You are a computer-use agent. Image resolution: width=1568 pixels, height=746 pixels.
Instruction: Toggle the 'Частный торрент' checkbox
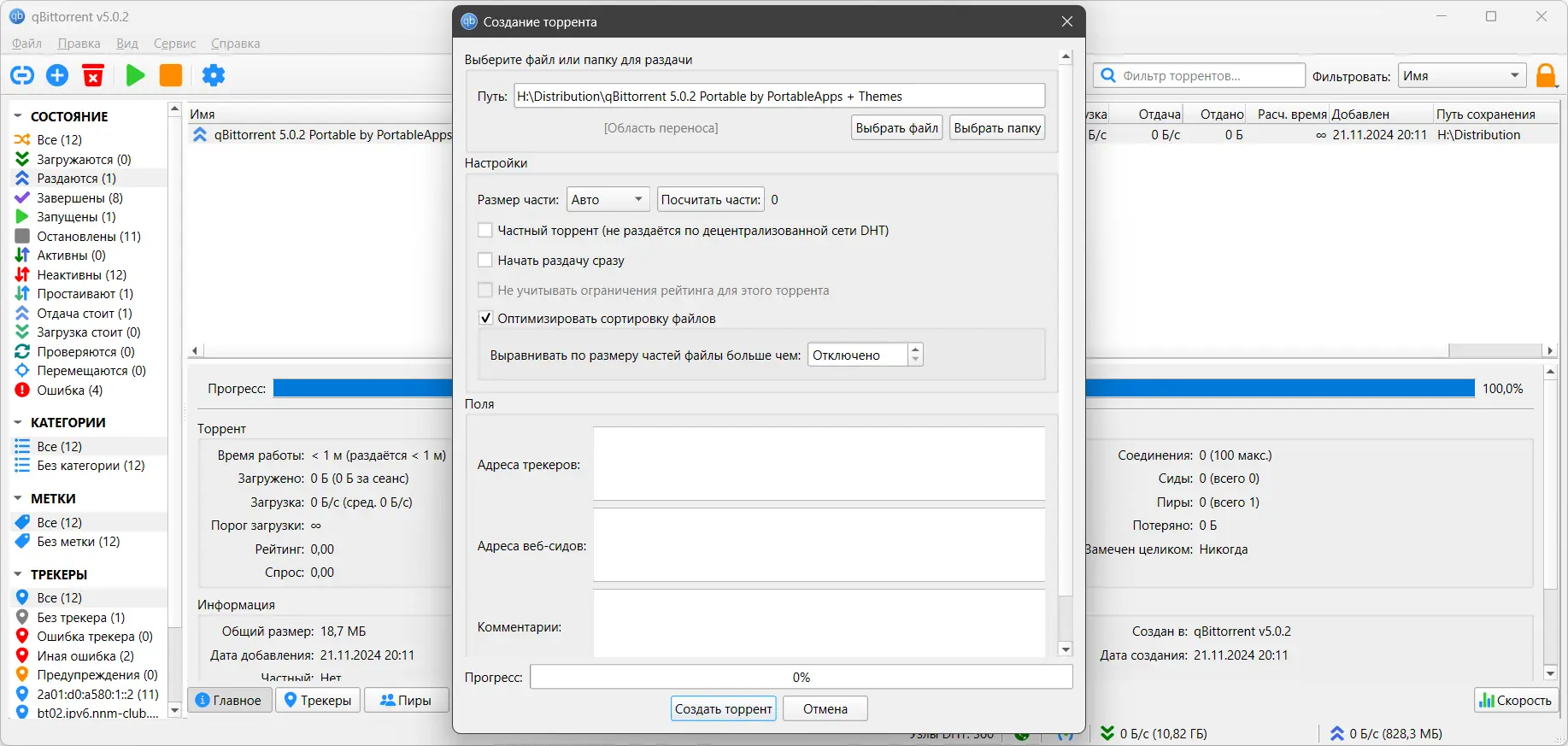coord(485,230)
